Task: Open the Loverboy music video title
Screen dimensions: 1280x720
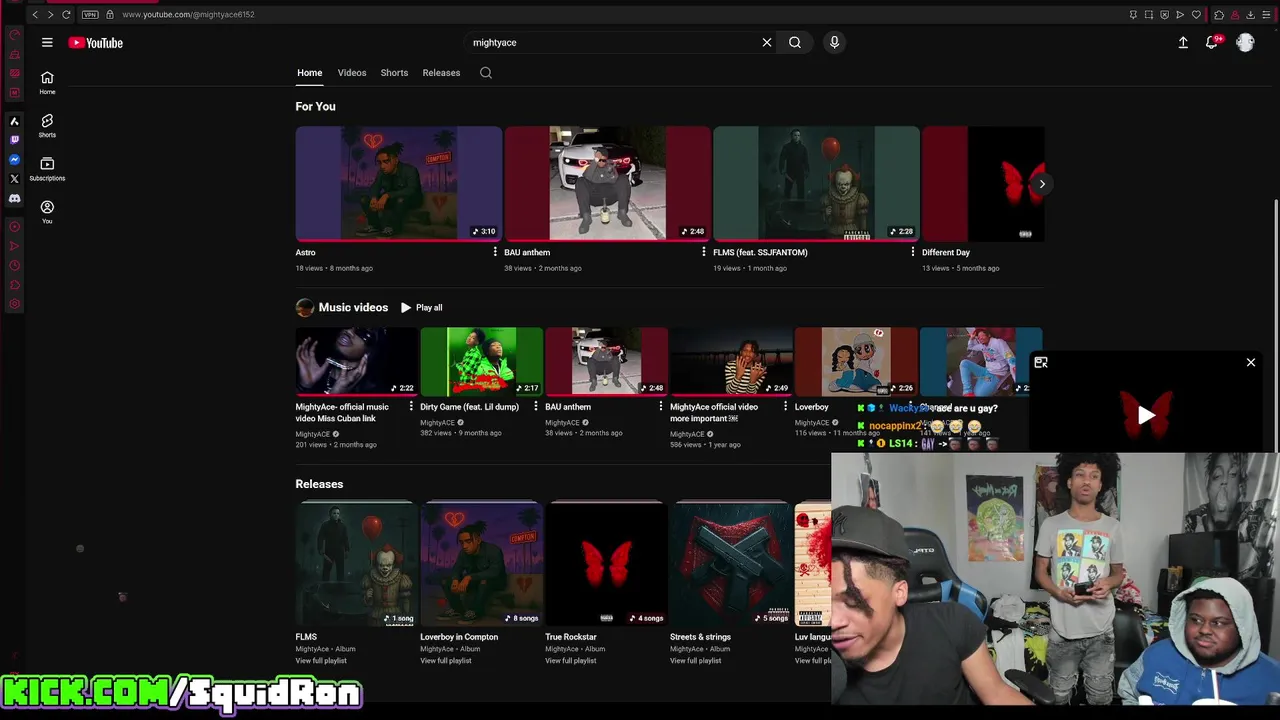Action: pos(812,407)
